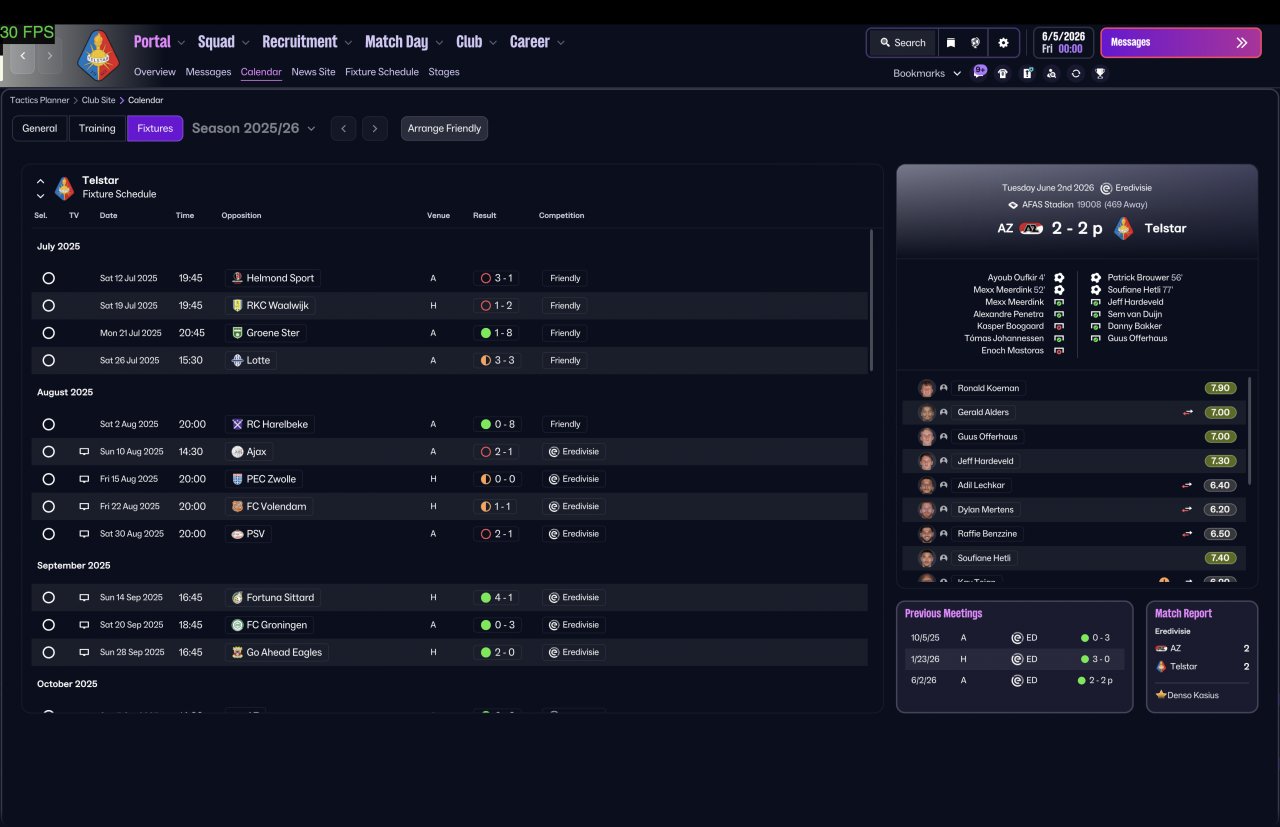The image size is (1280, 827).
Task: Select the FC Volendam fixture radio
Action: [x=48, y=507]
